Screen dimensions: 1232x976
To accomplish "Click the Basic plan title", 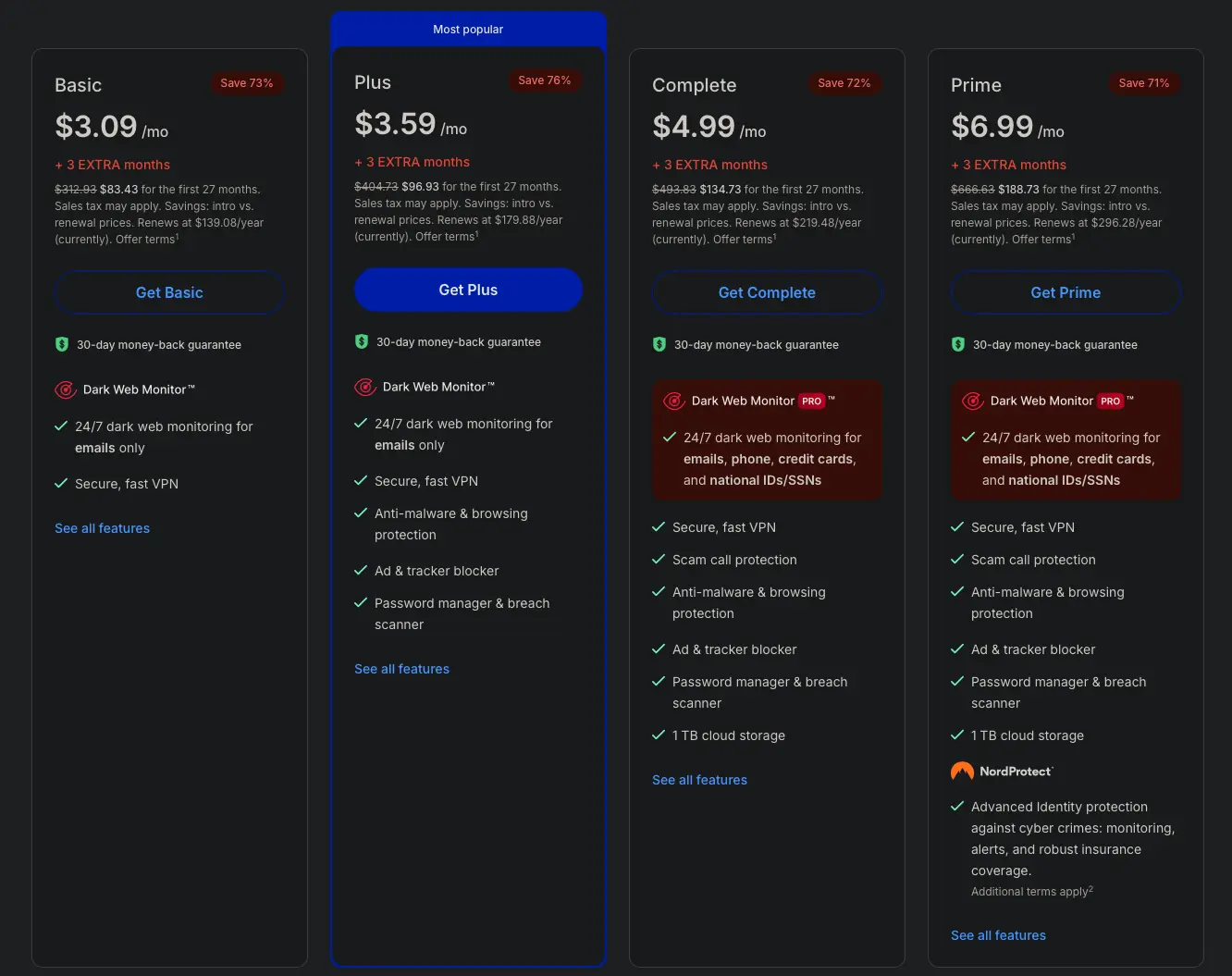I will click(79, 85).
